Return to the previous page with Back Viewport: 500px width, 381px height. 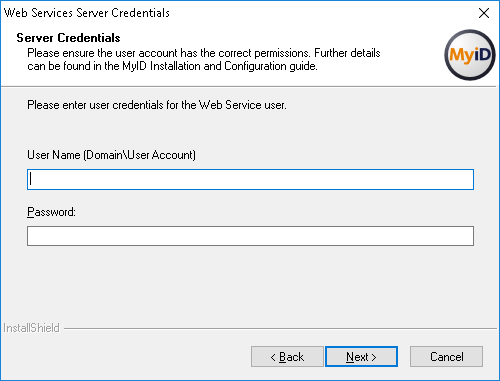click(287, 357)
